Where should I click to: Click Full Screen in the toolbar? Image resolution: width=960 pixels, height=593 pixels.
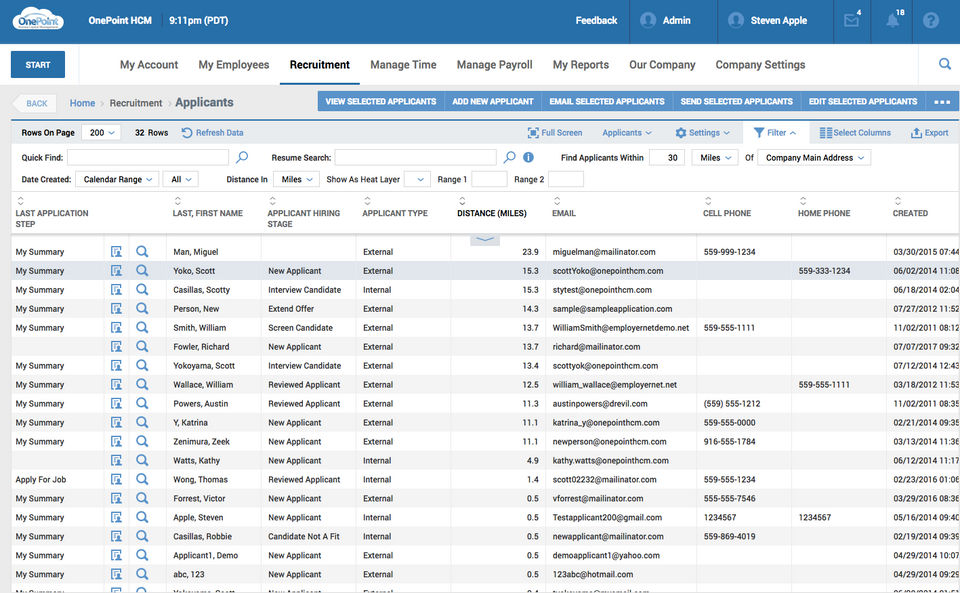554,133
